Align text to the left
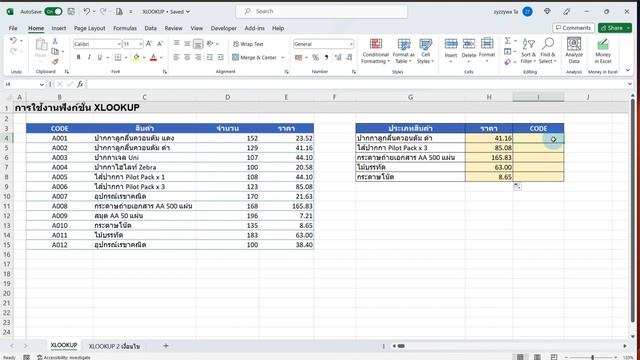 [176, 58]
